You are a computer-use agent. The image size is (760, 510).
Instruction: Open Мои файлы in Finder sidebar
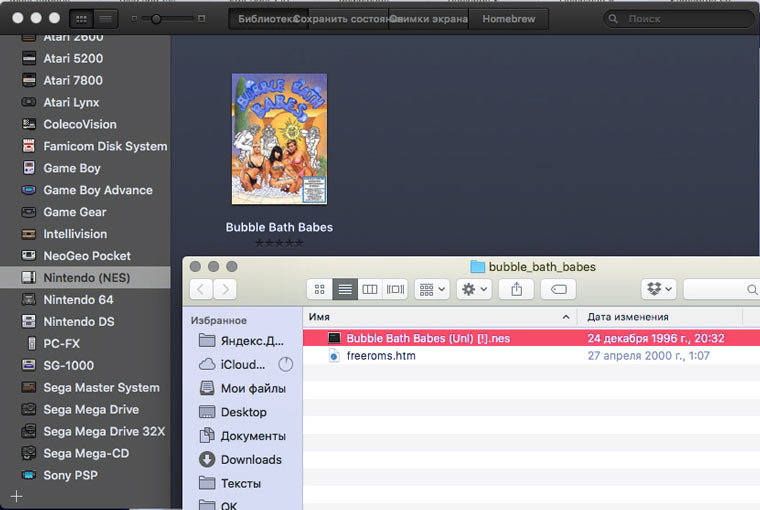(x=242, y=388)
